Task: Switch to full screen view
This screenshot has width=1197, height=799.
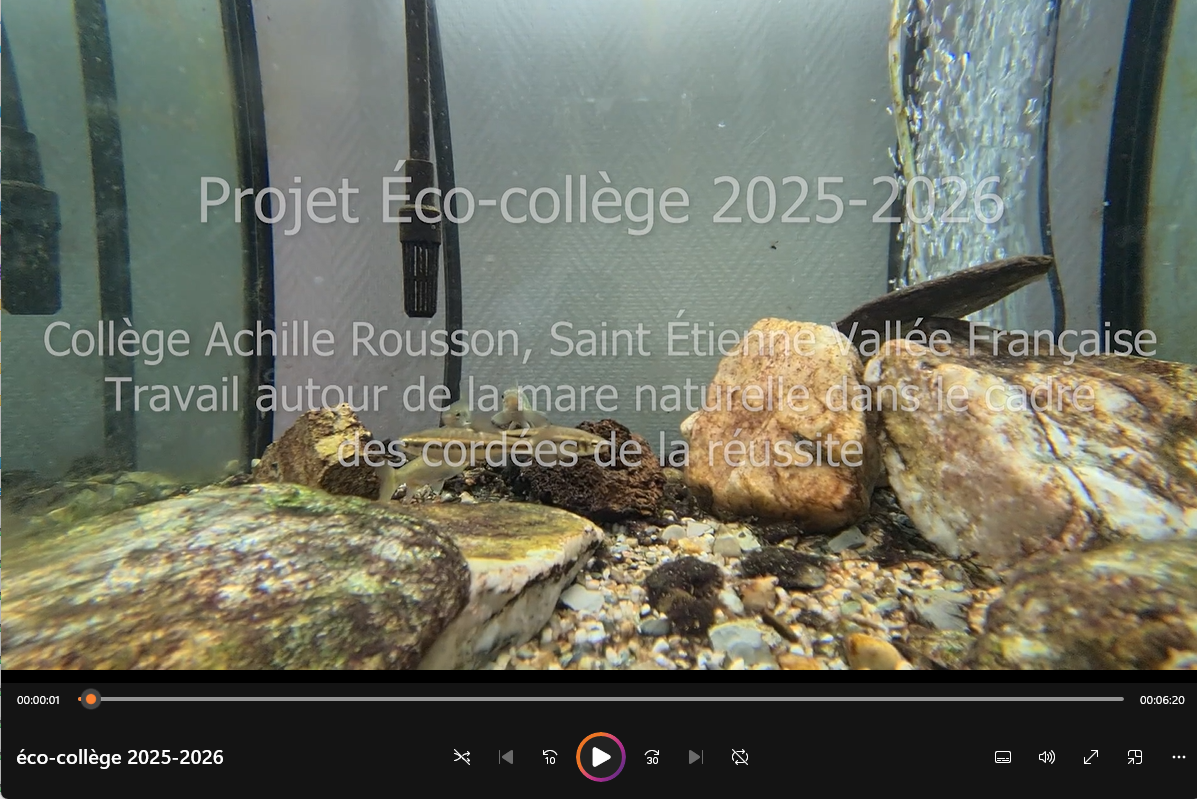Action: [x=1091, y=757]
